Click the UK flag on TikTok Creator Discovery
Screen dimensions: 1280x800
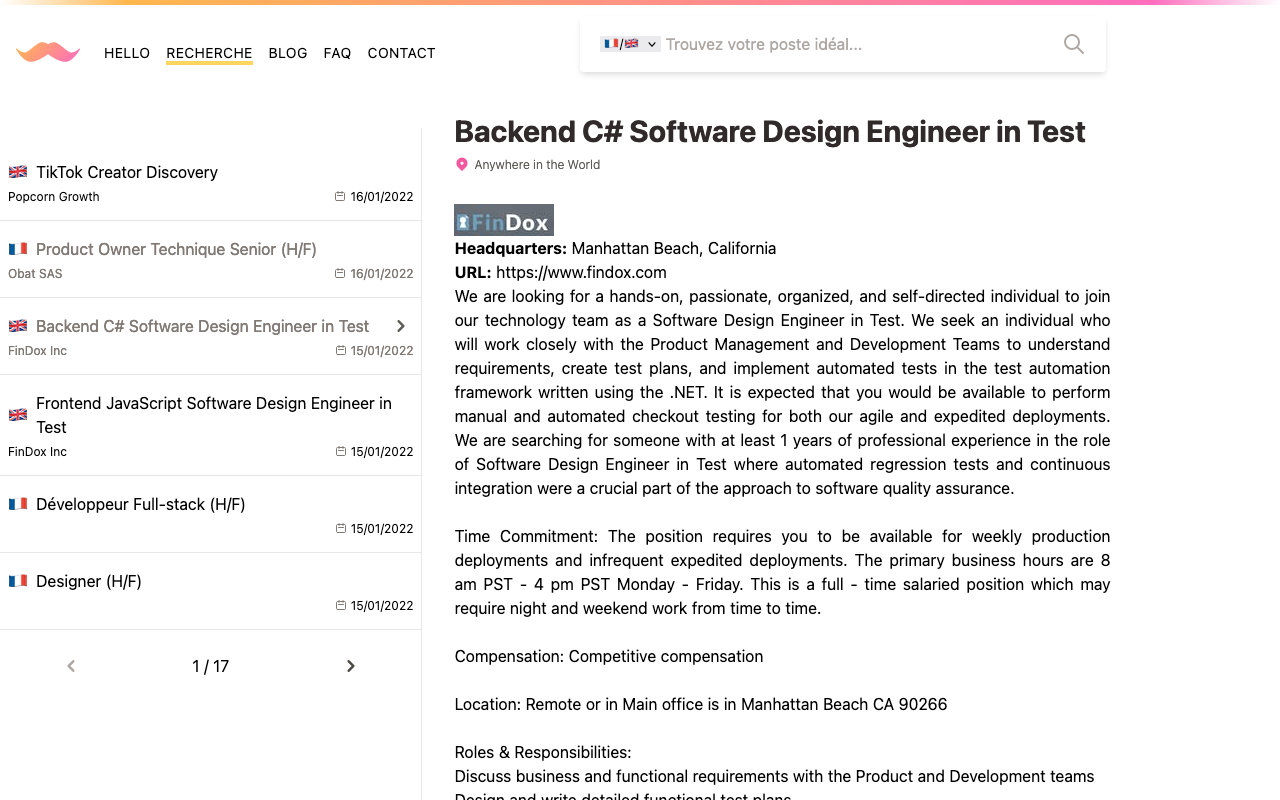tap(18, 171)
